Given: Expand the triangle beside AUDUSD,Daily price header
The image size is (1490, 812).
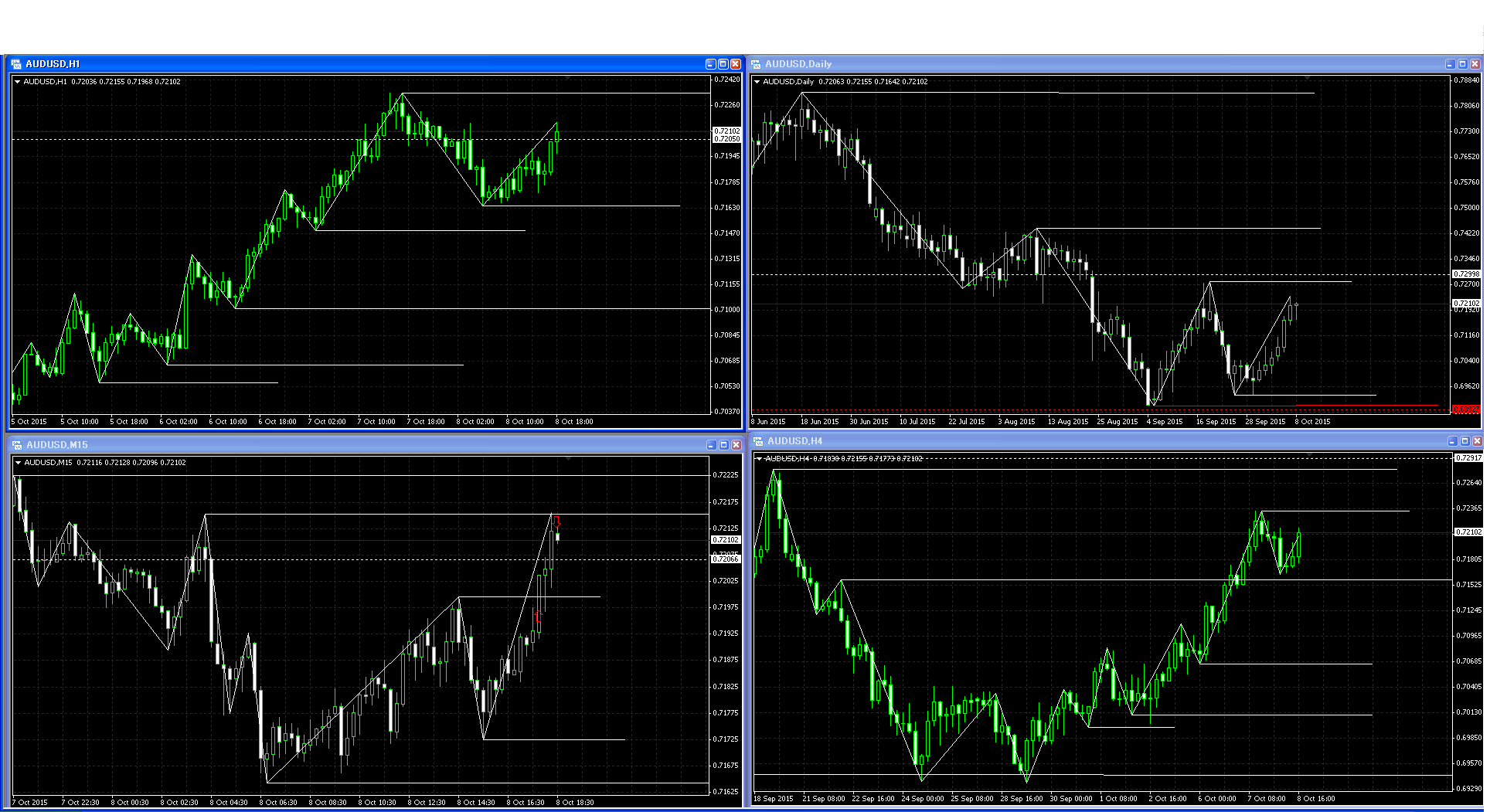Looking at the screenshot, I should pyautogui.click(x=757, y=81).
